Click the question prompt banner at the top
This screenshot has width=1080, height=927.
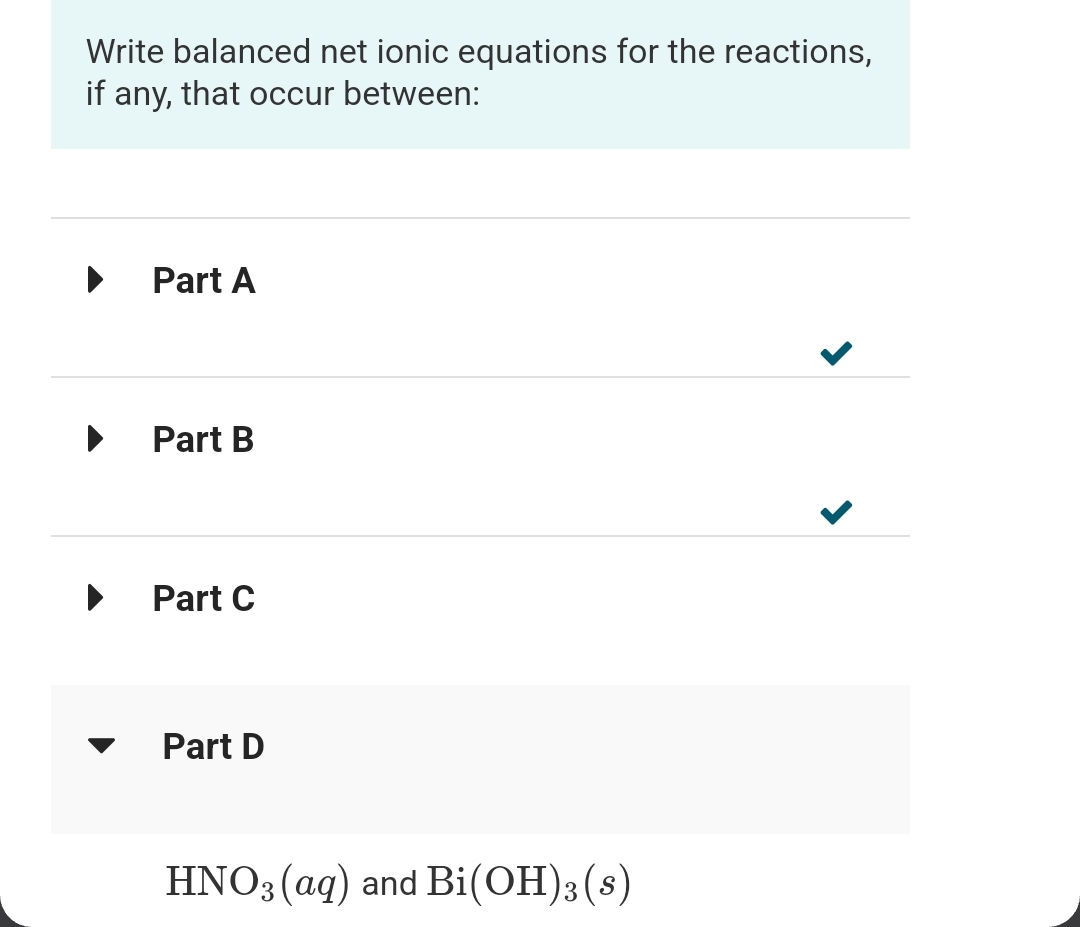[480, 73]
